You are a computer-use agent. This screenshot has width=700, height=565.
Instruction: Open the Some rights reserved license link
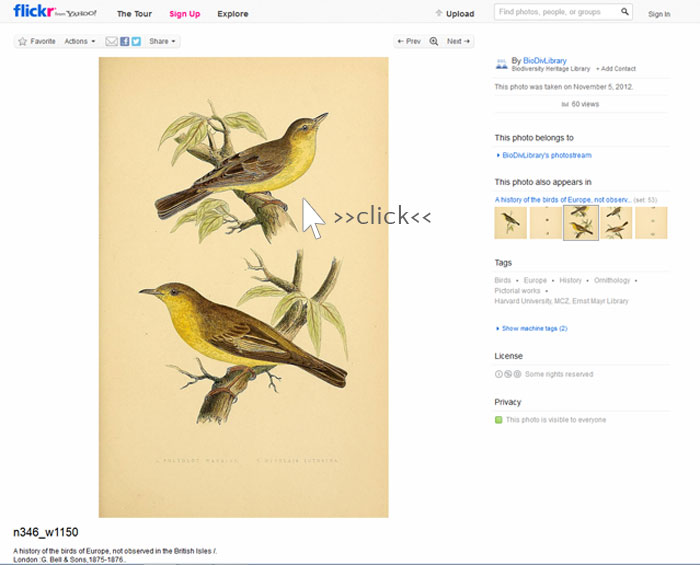[559, 374]
